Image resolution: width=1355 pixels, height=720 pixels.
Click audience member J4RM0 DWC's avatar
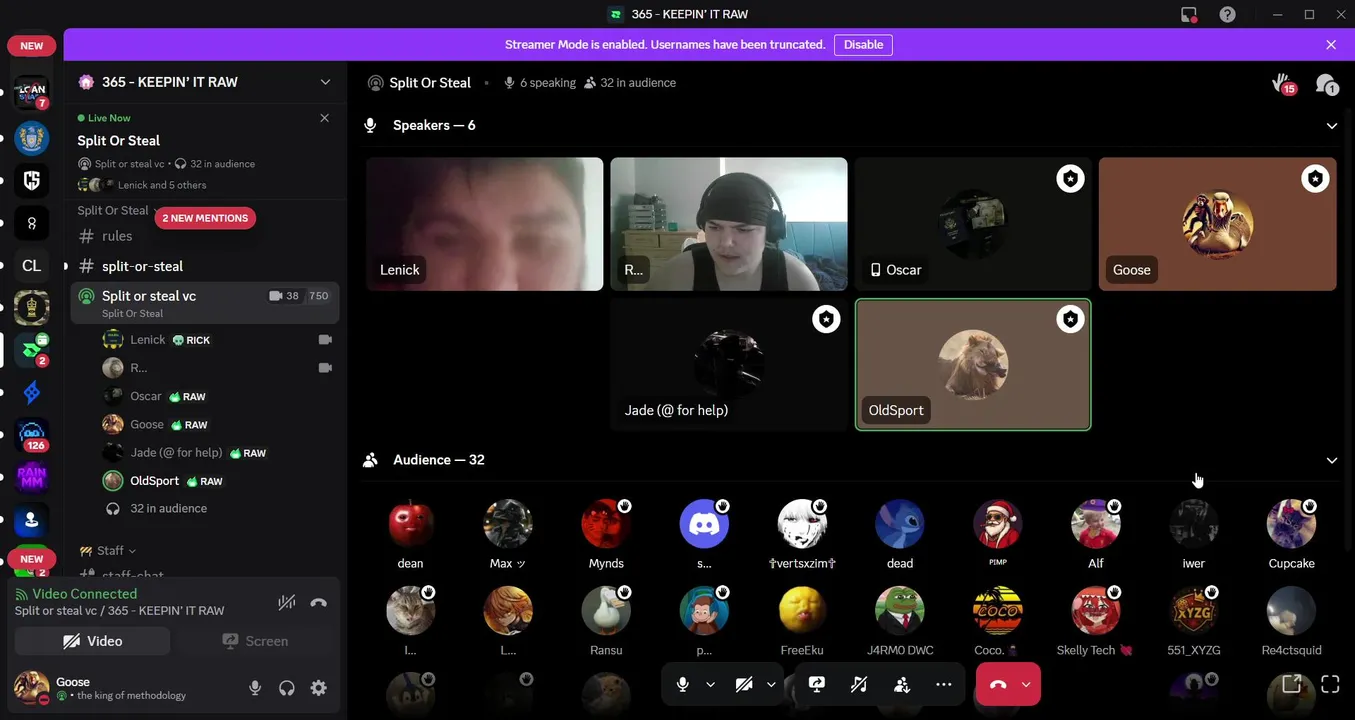900,611
